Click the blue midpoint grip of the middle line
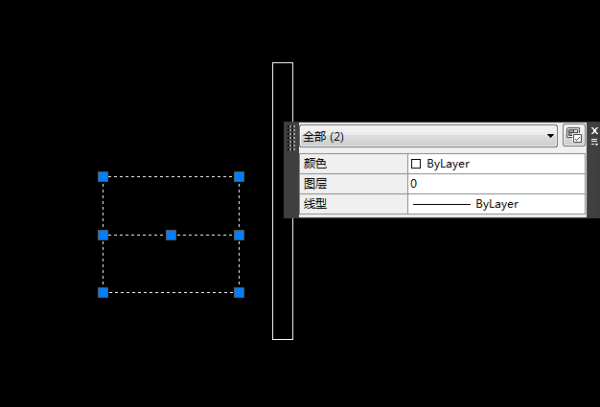 pos(171,235)
